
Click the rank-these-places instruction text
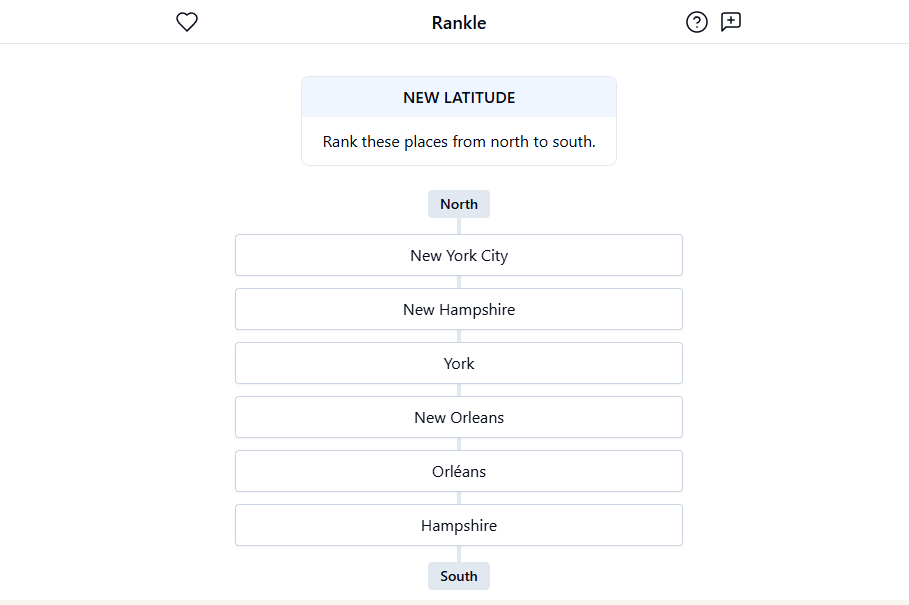point(458,141)
